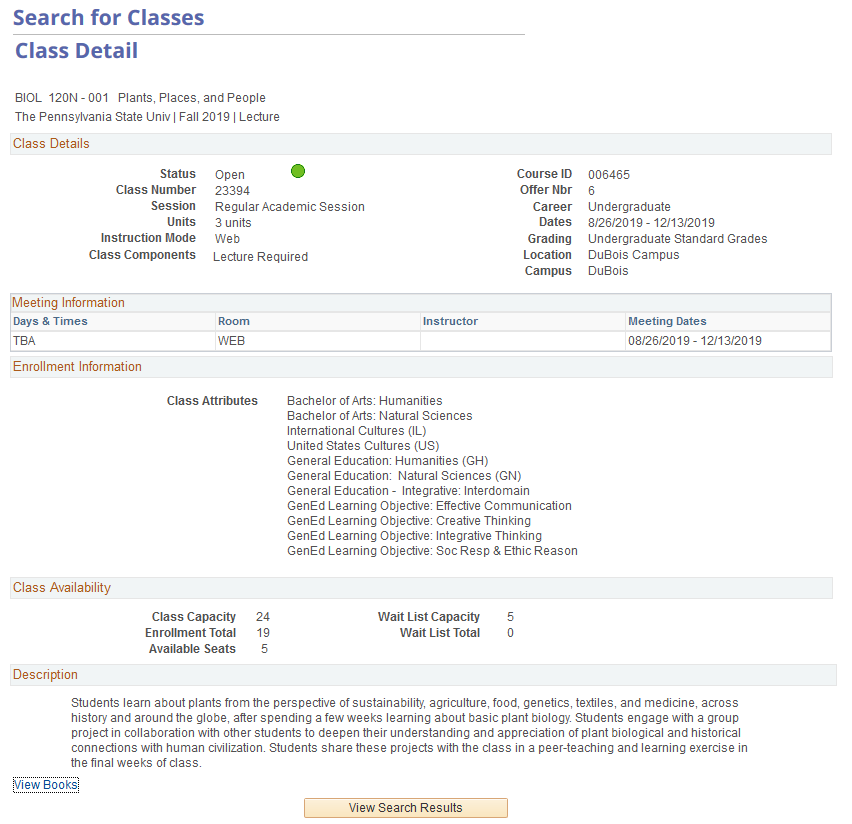Click the Enrollment Information section header
Viewport: 852px width, 824px height.
pyautogui.click(x=77, y=366)
